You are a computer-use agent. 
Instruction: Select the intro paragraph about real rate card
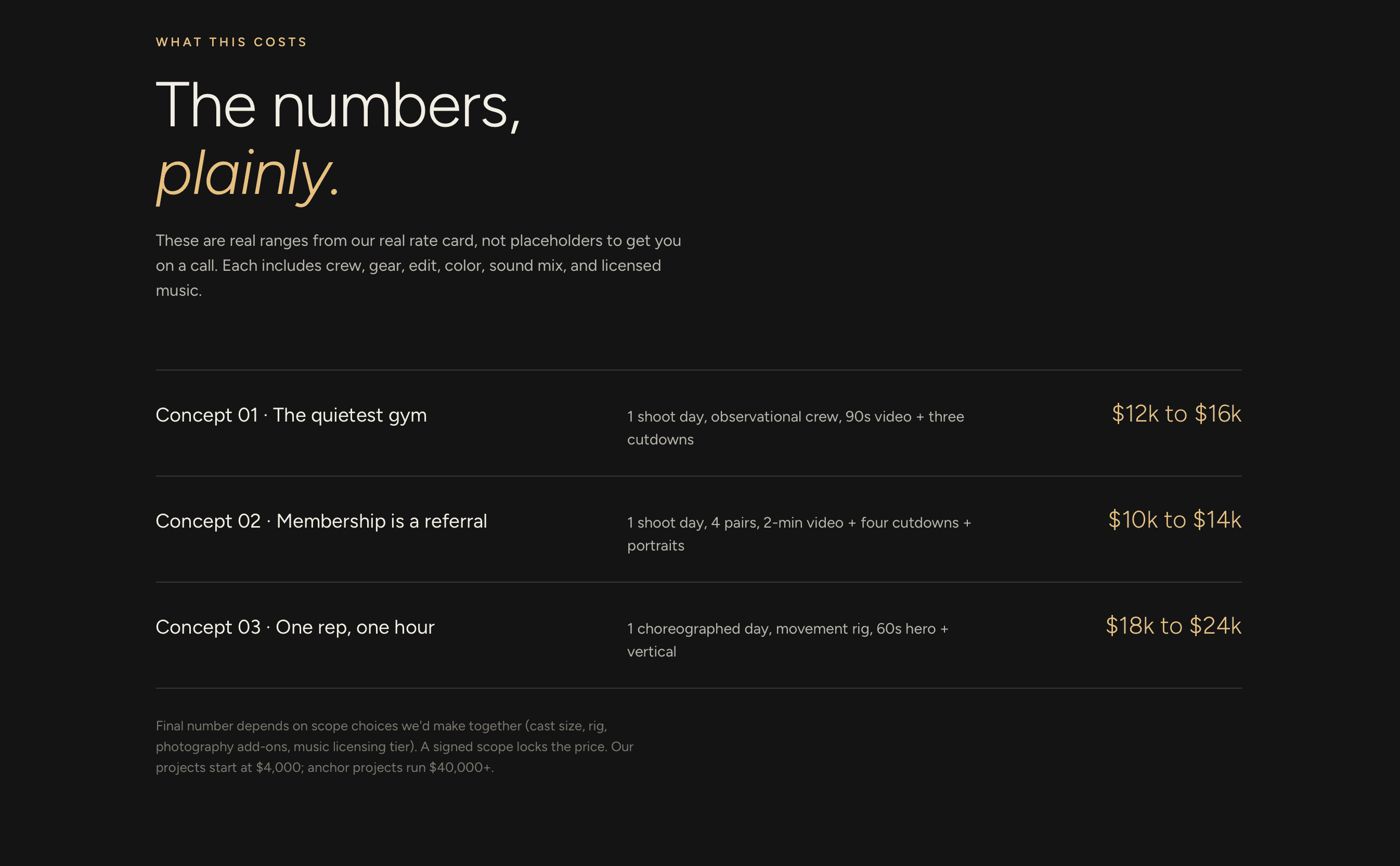[418, 265]
